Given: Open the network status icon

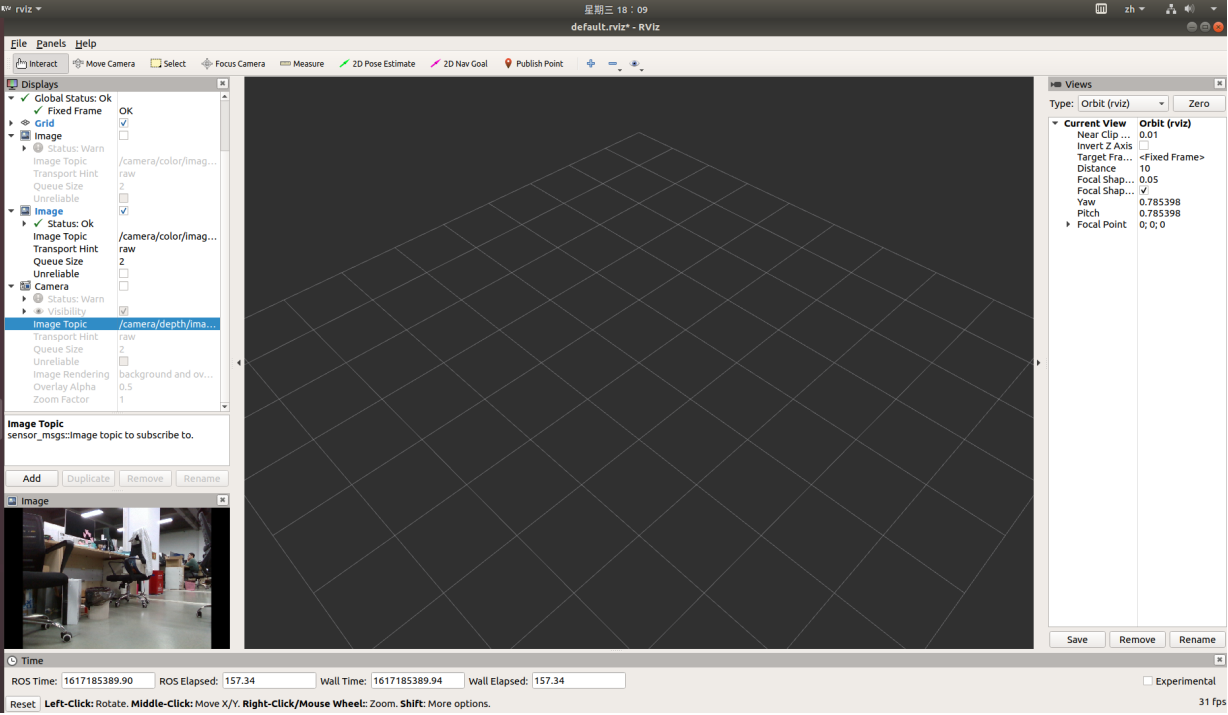Looking at the screenshot, I should 1170,9.
